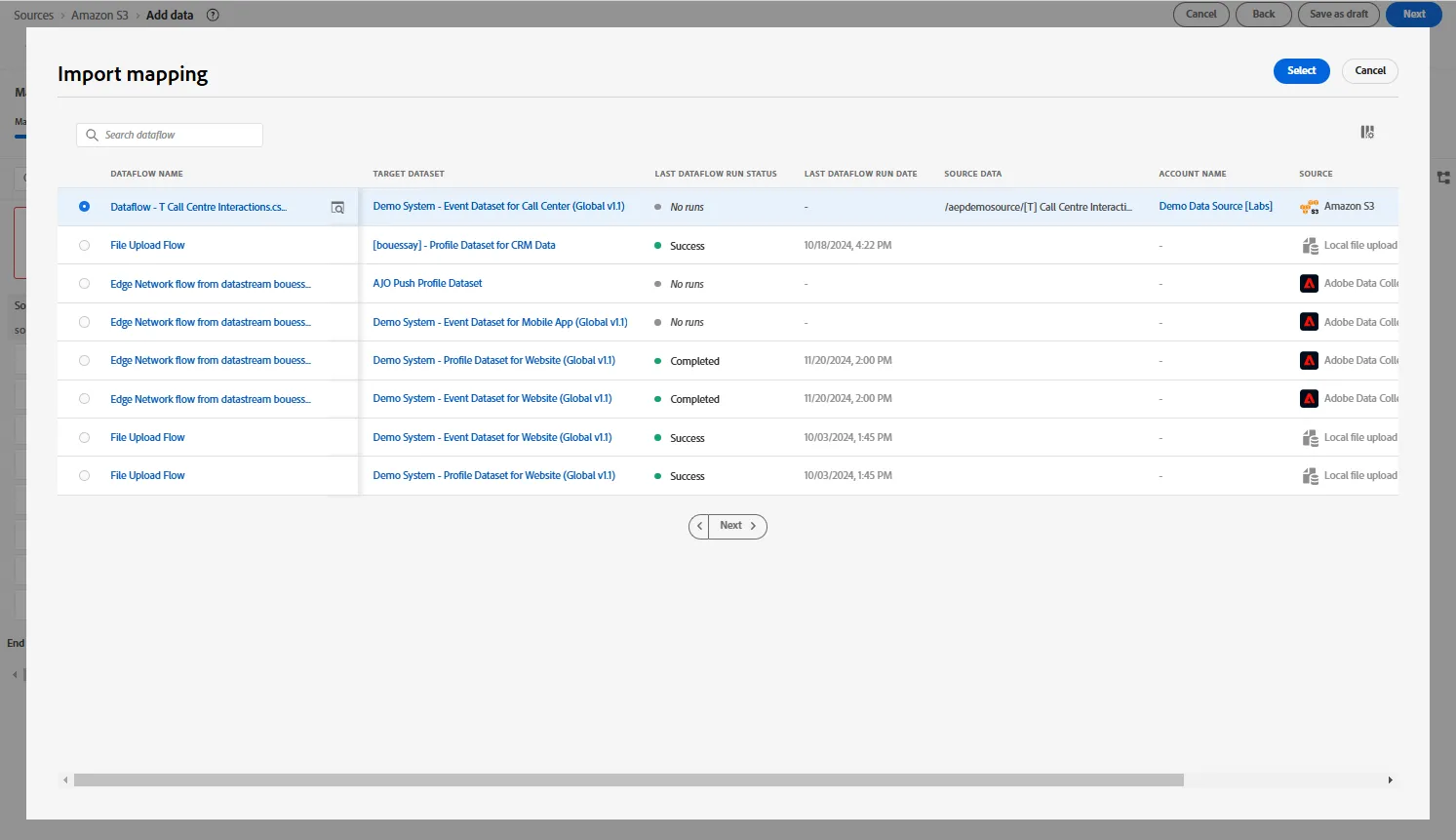Open Sources breadcrumb item
Screen dimensions: 1456x840
click(x=33, y=15)
